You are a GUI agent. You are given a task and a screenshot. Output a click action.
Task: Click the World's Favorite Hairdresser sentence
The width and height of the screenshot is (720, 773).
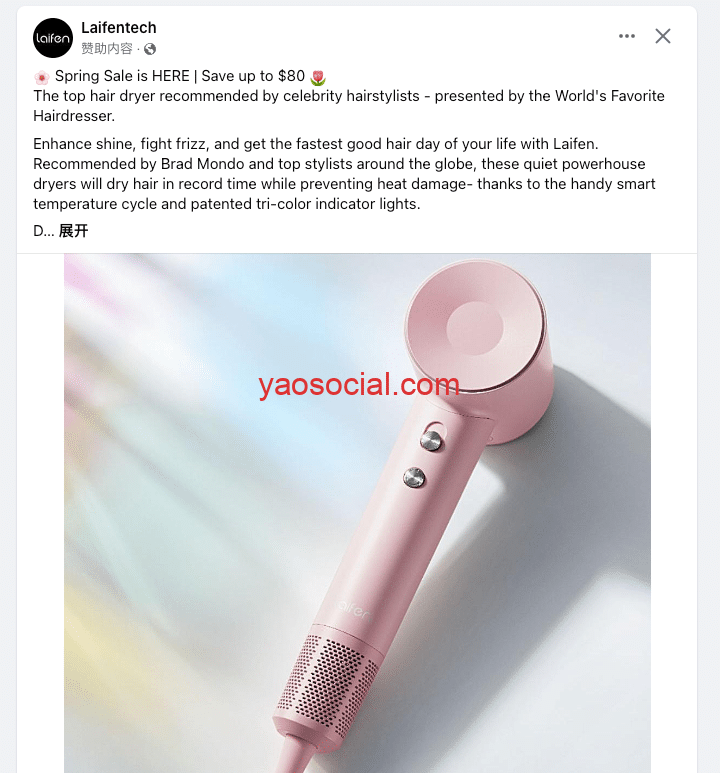tap(349, 106)
